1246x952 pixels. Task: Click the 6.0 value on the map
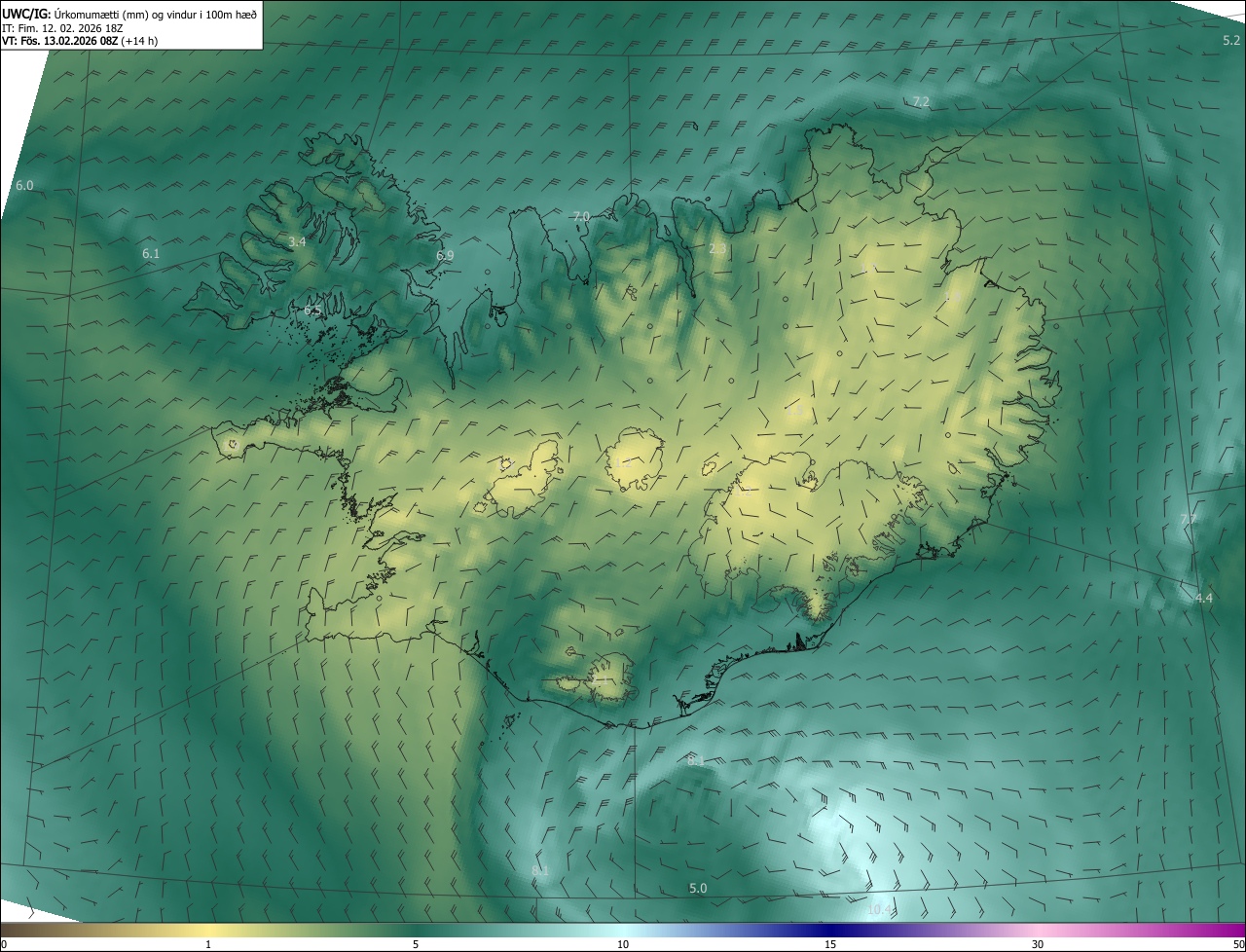[24, 185]
